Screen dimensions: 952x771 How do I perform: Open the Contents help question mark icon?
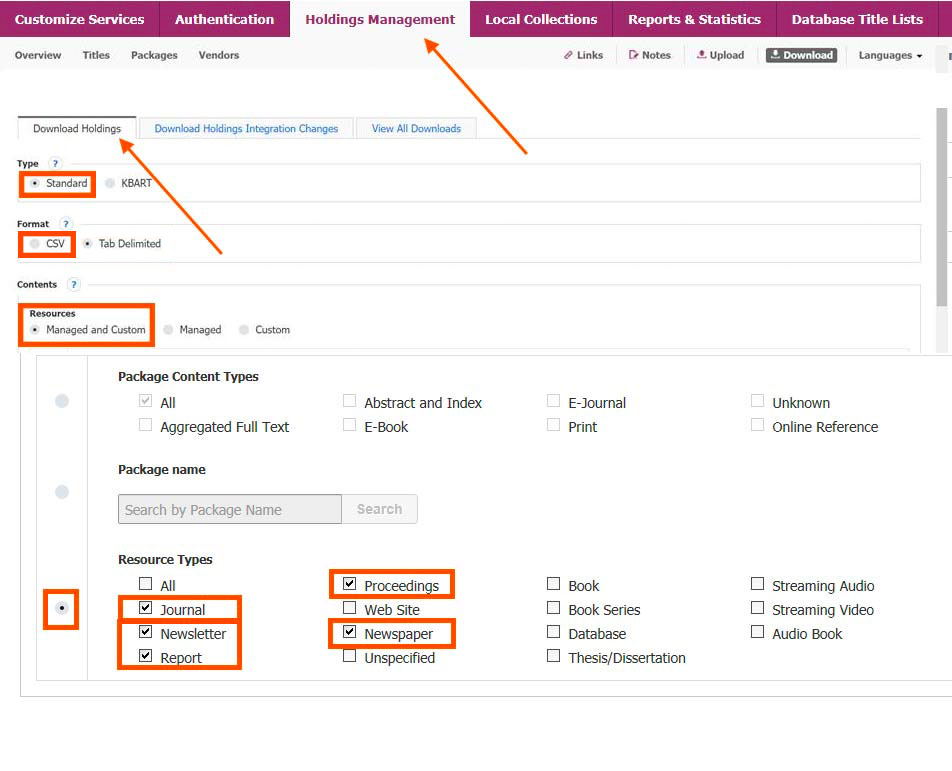[73, 284]
